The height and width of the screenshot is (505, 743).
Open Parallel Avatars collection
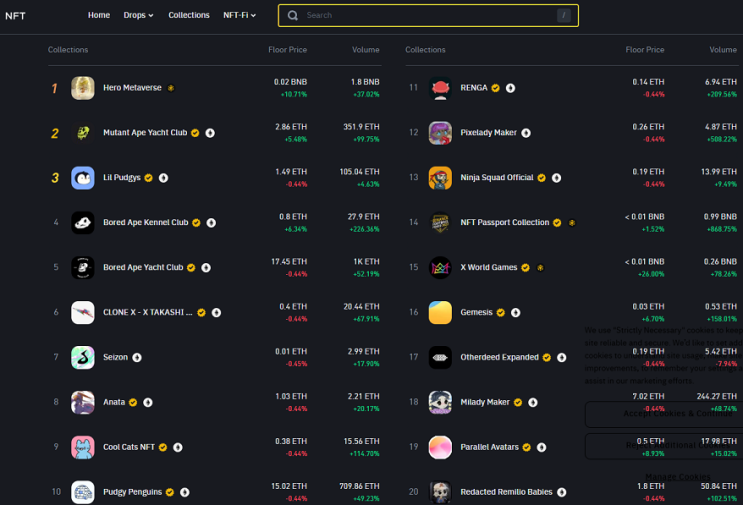[489, 447]
